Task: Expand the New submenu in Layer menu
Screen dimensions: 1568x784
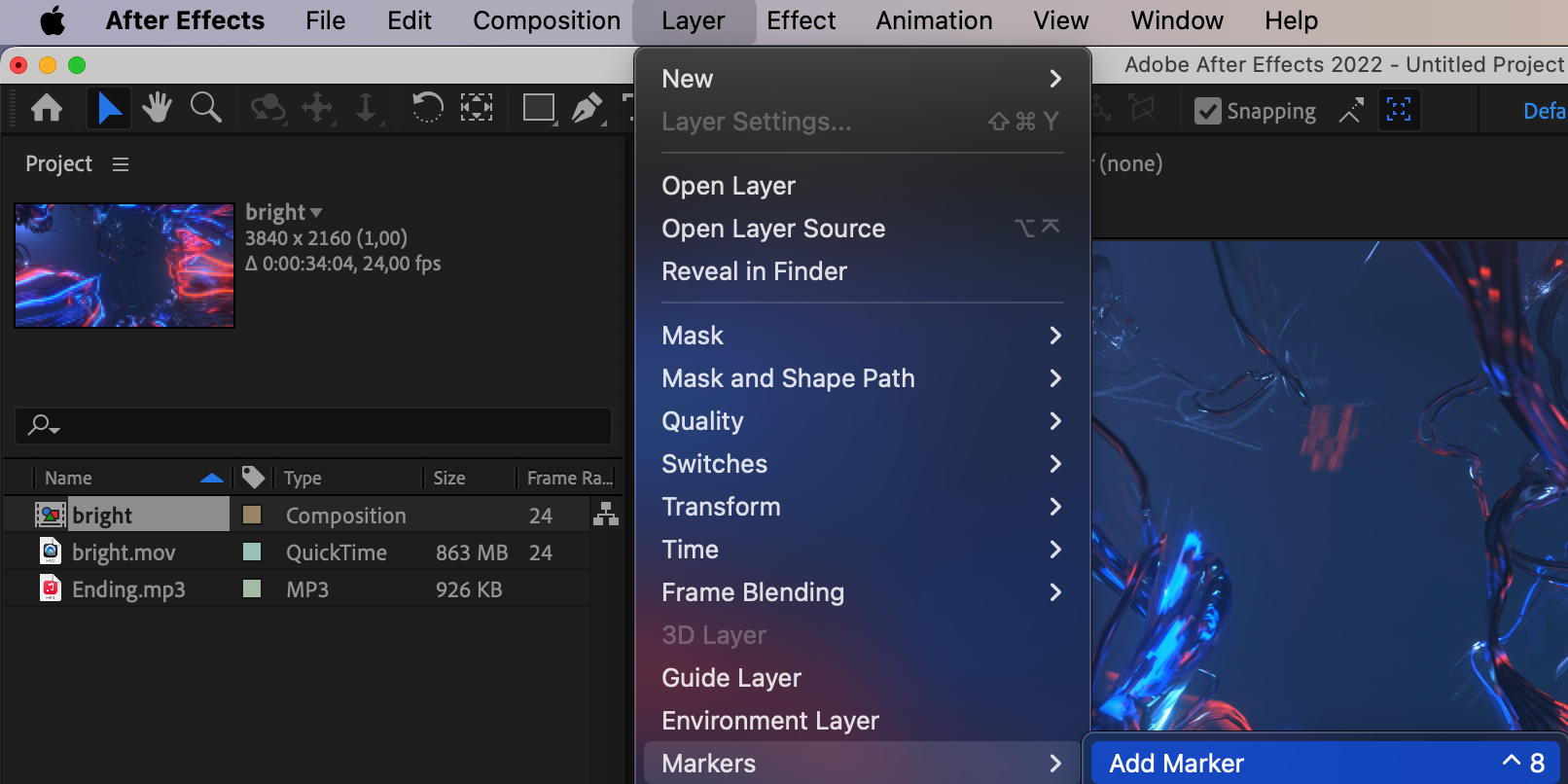Action: tap(862, 79)
